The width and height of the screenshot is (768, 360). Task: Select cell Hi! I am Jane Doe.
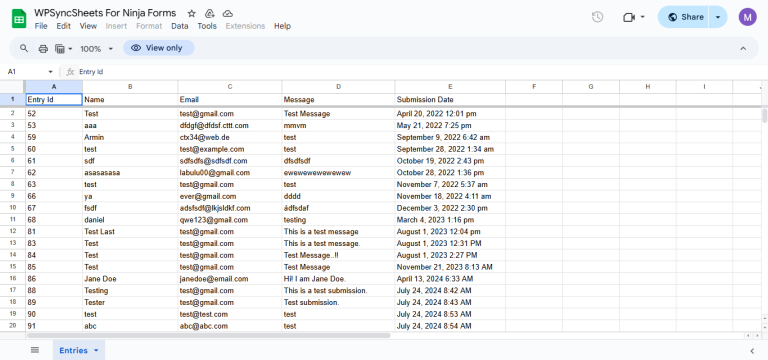point(338,279)
